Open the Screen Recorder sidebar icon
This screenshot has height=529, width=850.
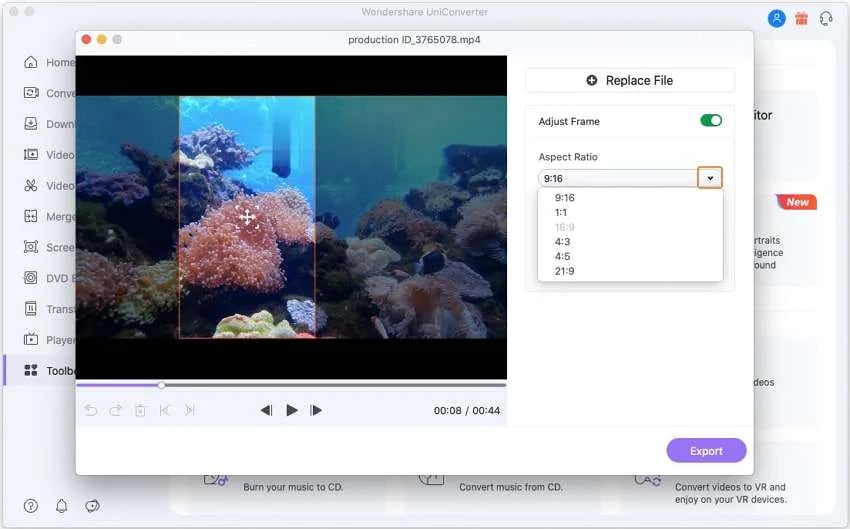point(31,247)
